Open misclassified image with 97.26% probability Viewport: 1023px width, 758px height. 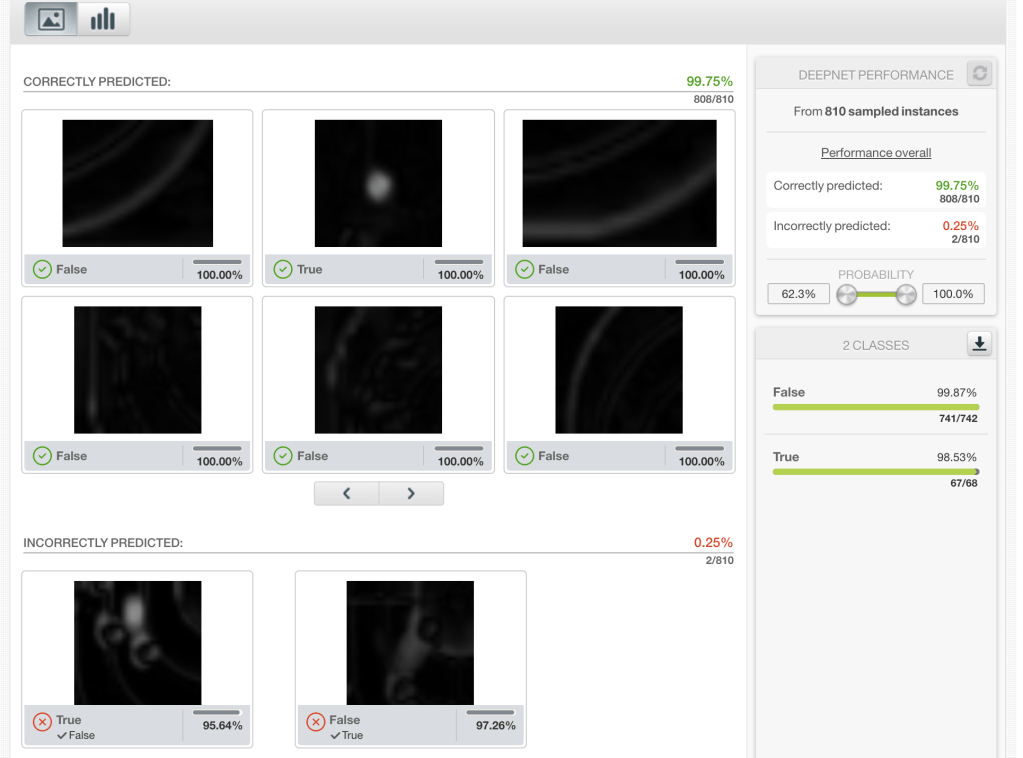click(410, 643)
